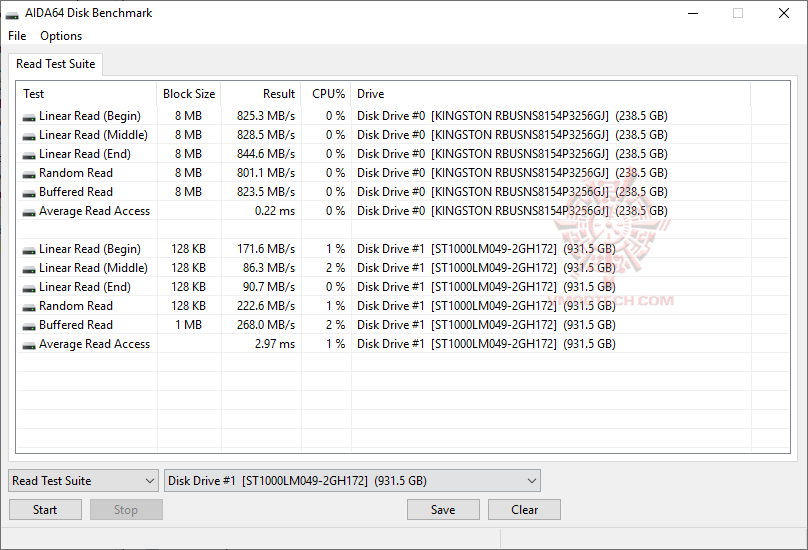Select the 801.1 MB/s result value
Viewport: 808px width, 550px height.
266,173
